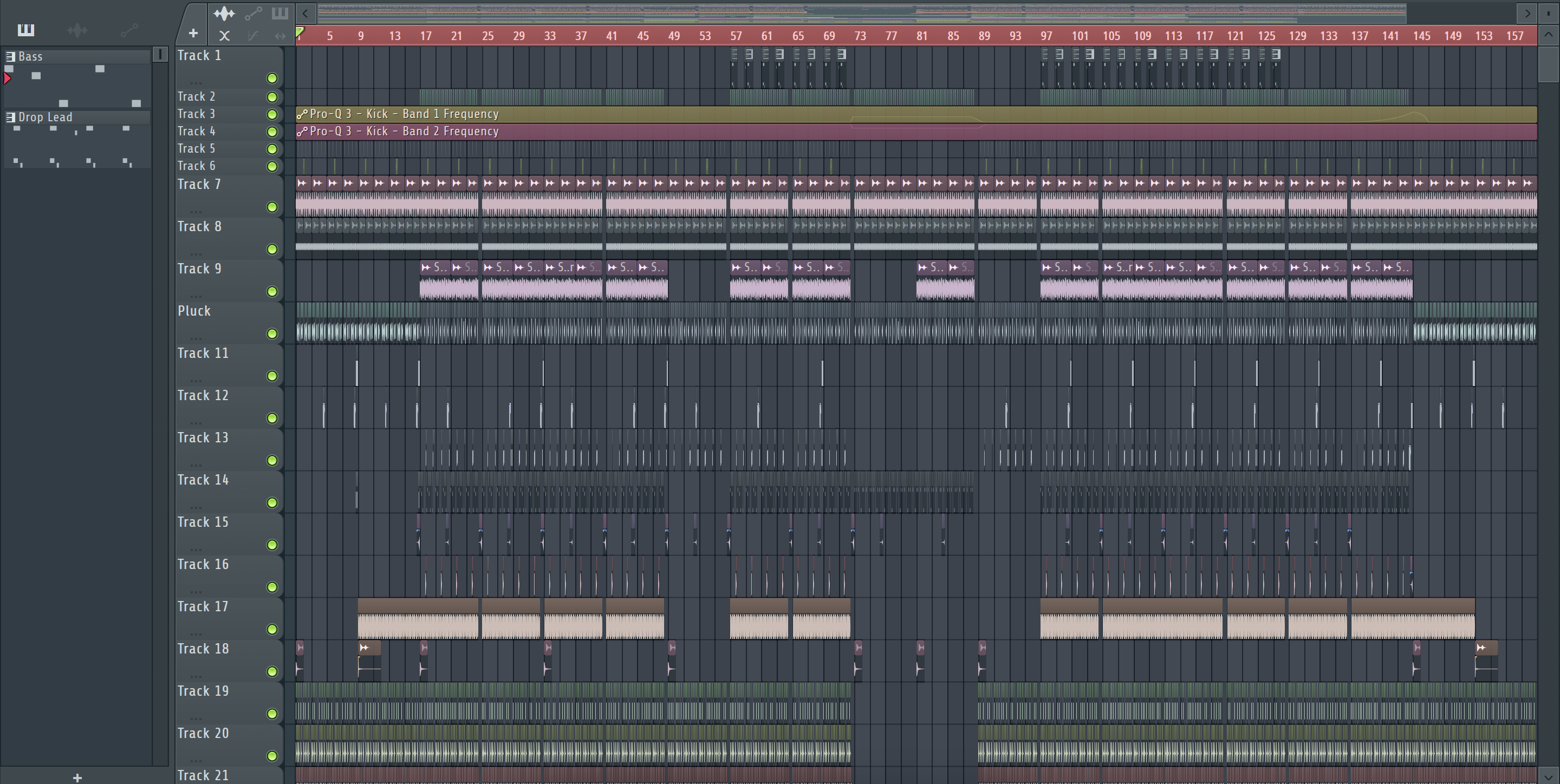Jump to bar 97 on the timeline ruler
Image resolution: width=1560 pixels, height=784 pixels.
click(1046, 36)
